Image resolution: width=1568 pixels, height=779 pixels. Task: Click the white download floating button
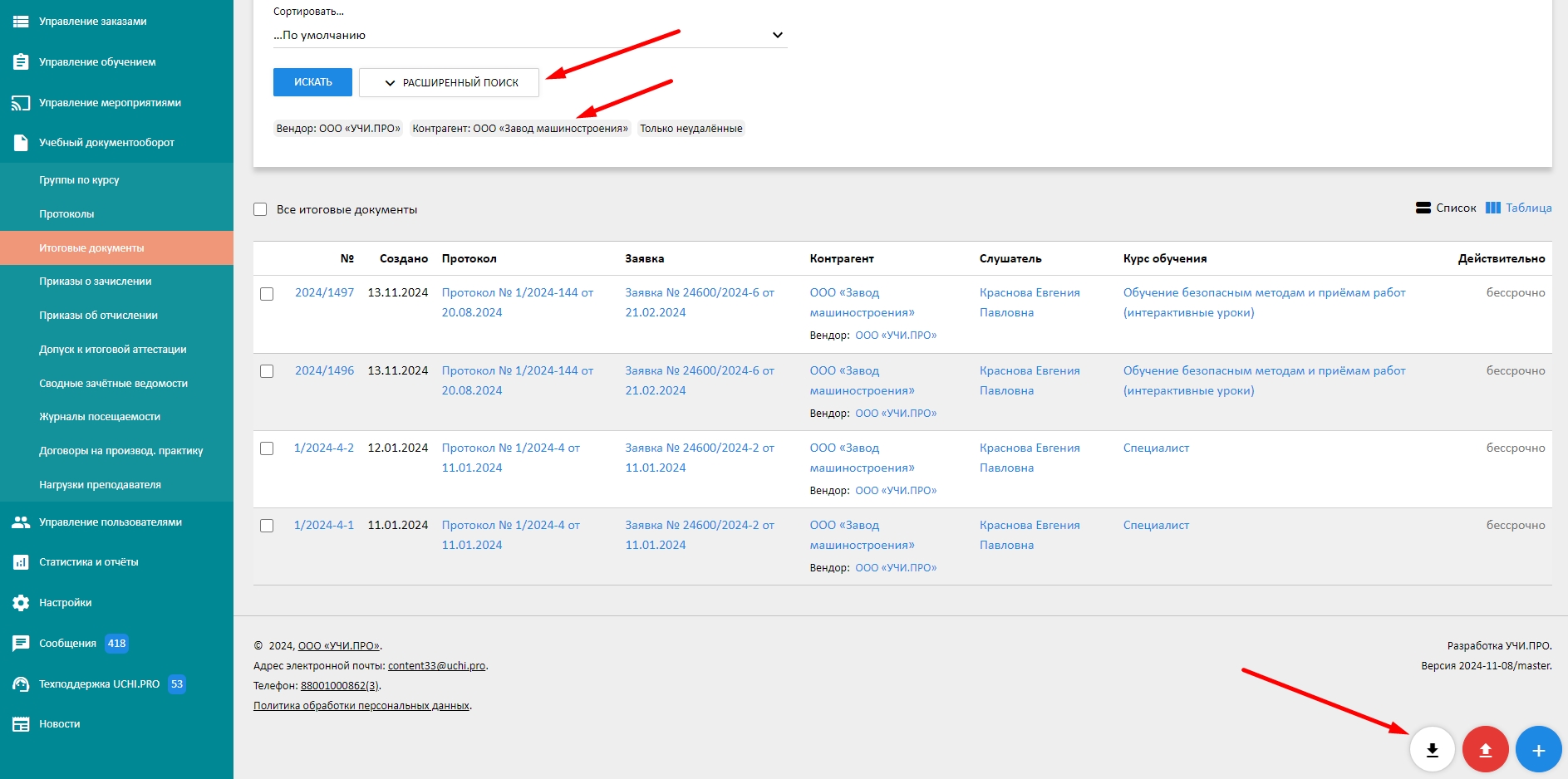tap(1432, 750)
